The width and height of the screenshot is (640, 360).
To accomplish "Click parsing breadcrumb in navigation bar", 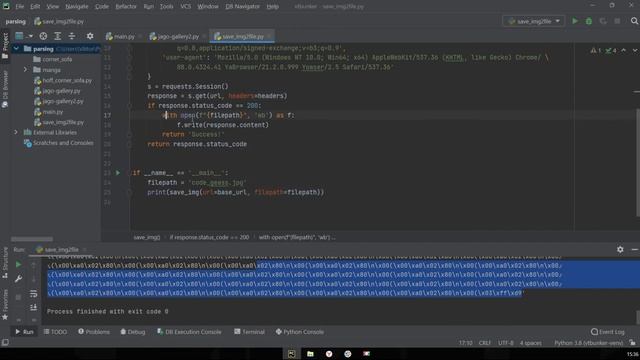I will 16,21.
